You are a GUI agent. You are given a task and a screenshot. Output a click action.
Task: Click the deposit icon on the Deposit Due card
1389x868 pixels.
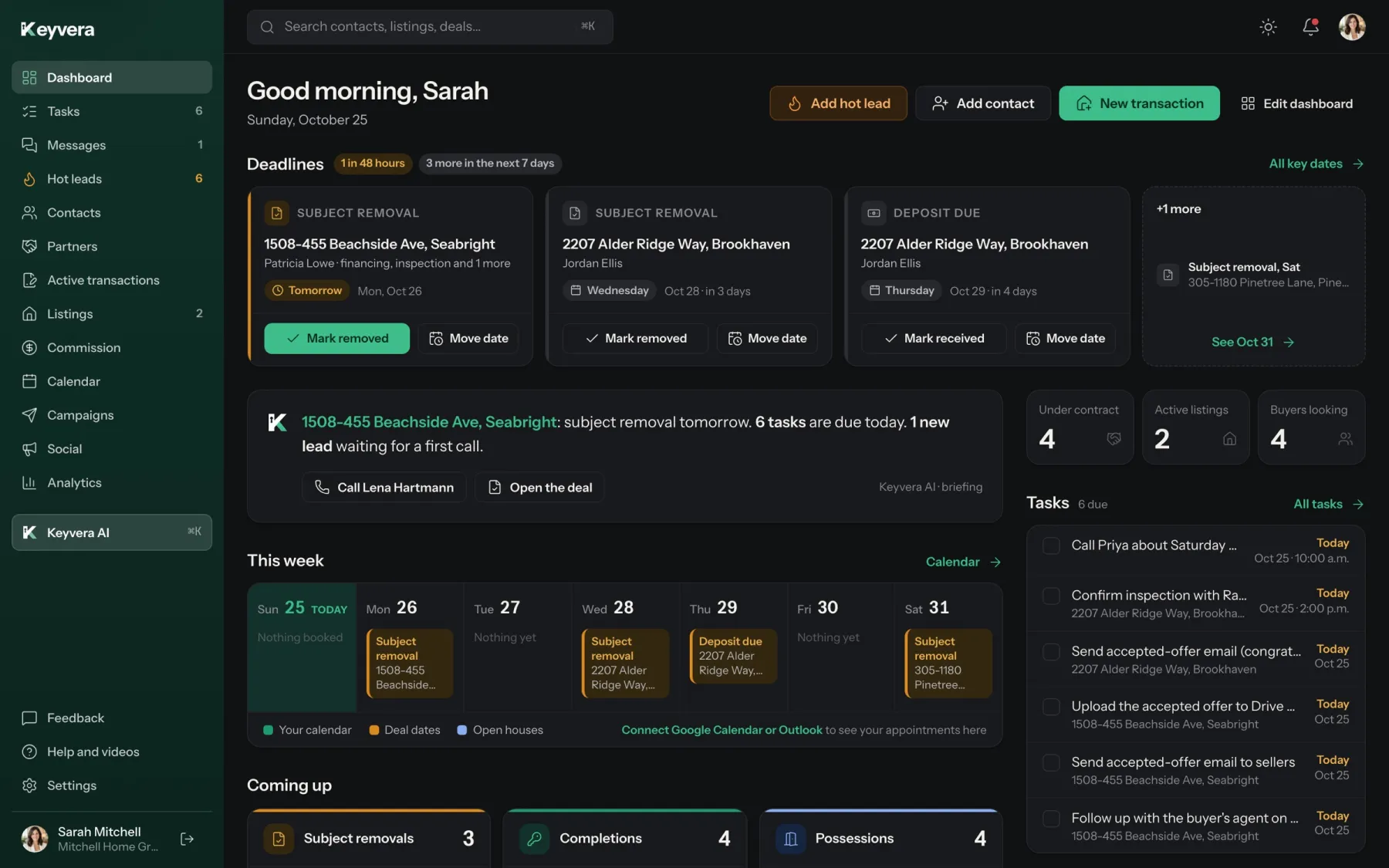pos(873,213)
